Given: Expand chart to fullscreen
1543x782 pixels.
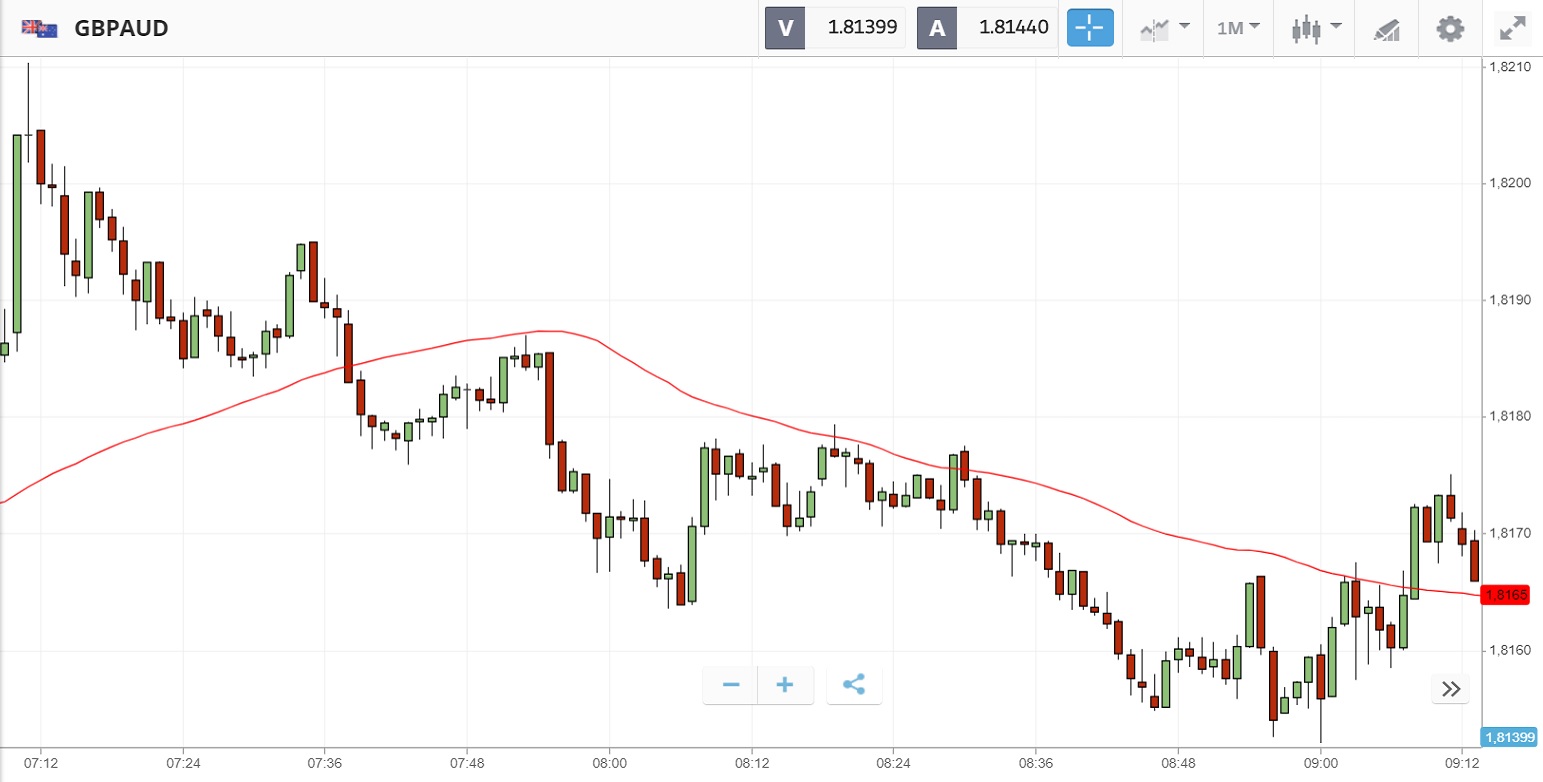Looking at the screenshot, I should [1512, 28].
